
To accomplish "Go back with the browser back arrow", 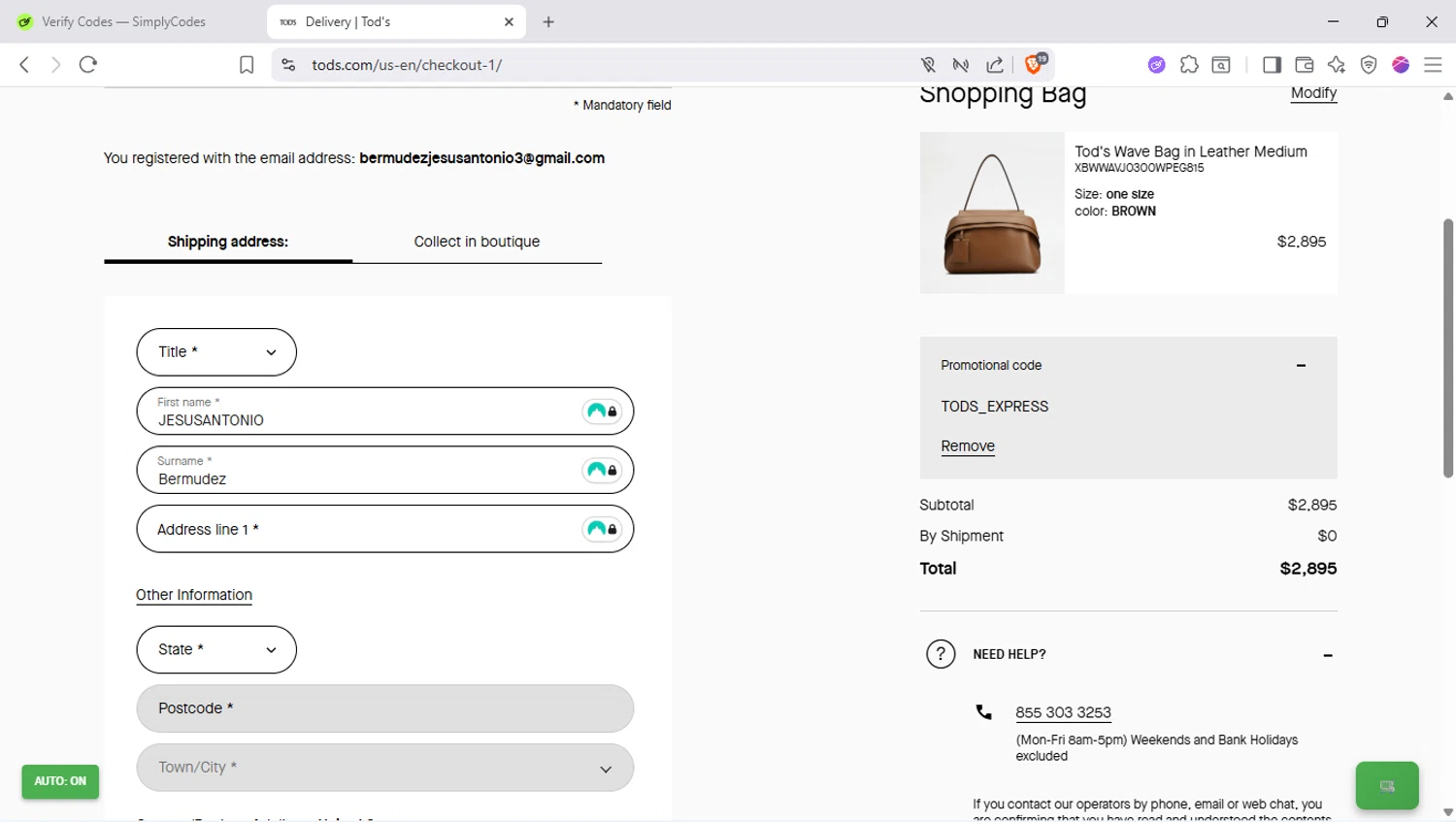I will pyautogui.click(x=24, y=65).
